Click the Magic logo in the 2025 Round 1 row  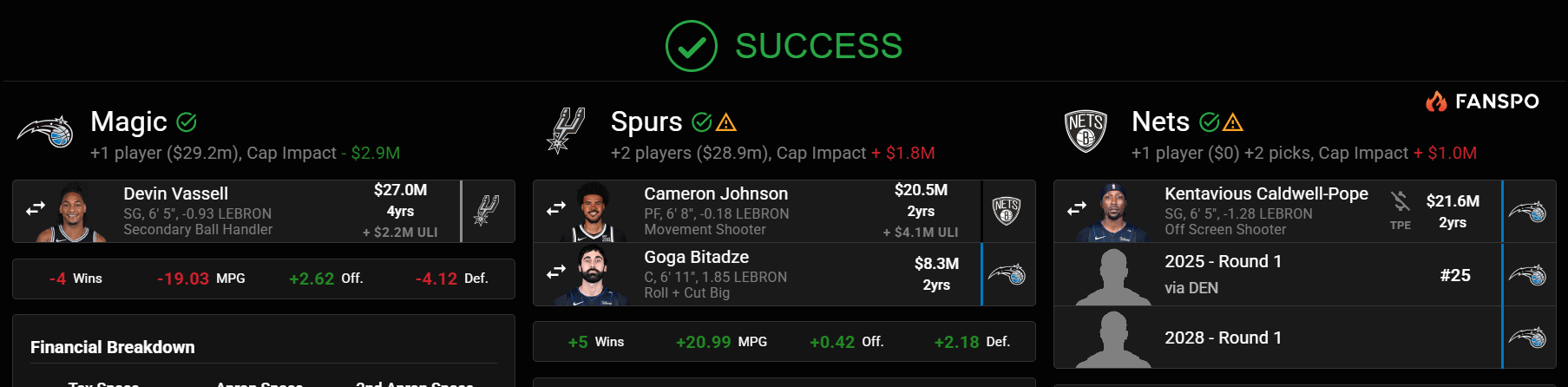pyautogui.click(x=1527, y=274)
